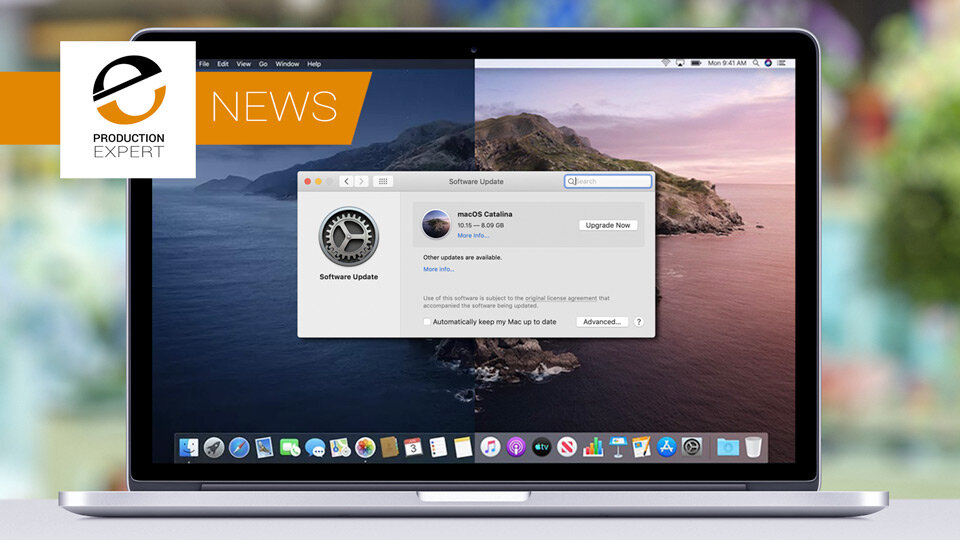Click the large Software Update gear icon
Viewport: 960px width, 540px height.
point(349,237)
